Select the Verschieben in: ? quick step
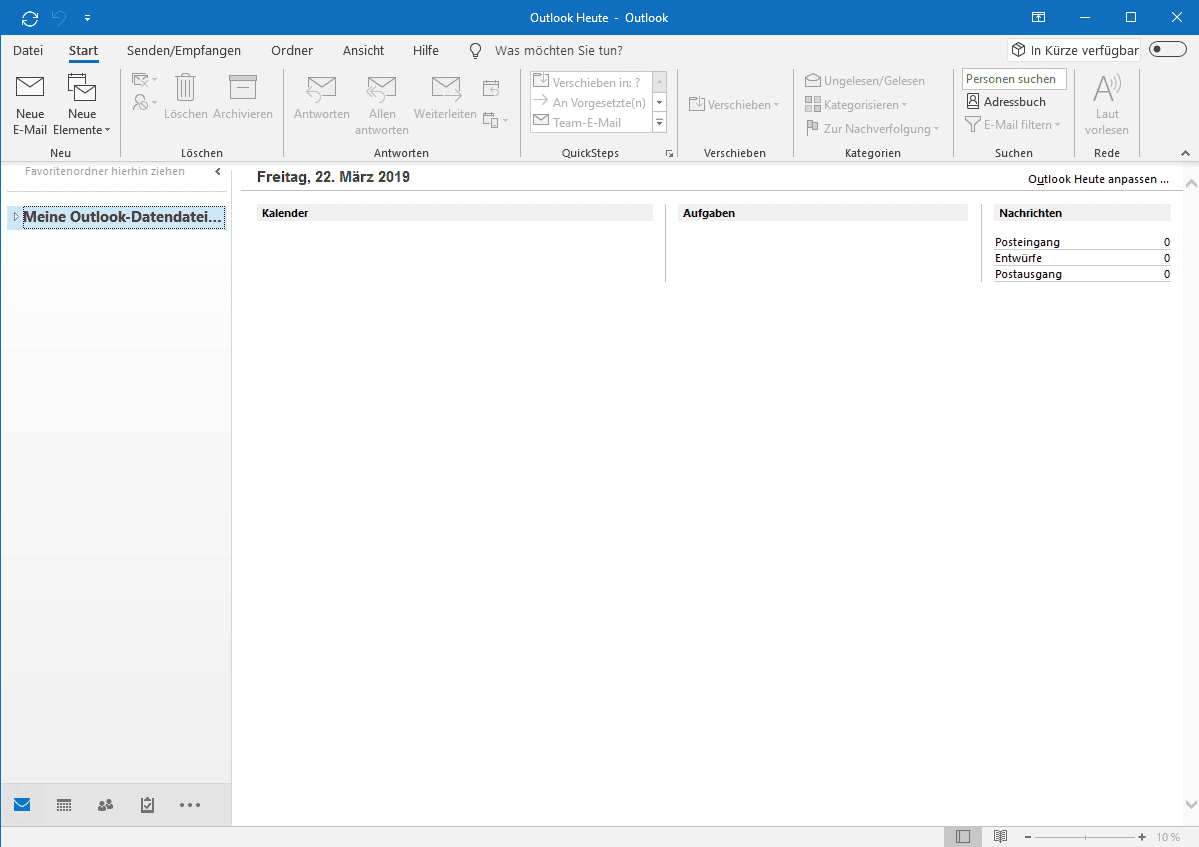The image size is (1199, 847). pos(590,82)
